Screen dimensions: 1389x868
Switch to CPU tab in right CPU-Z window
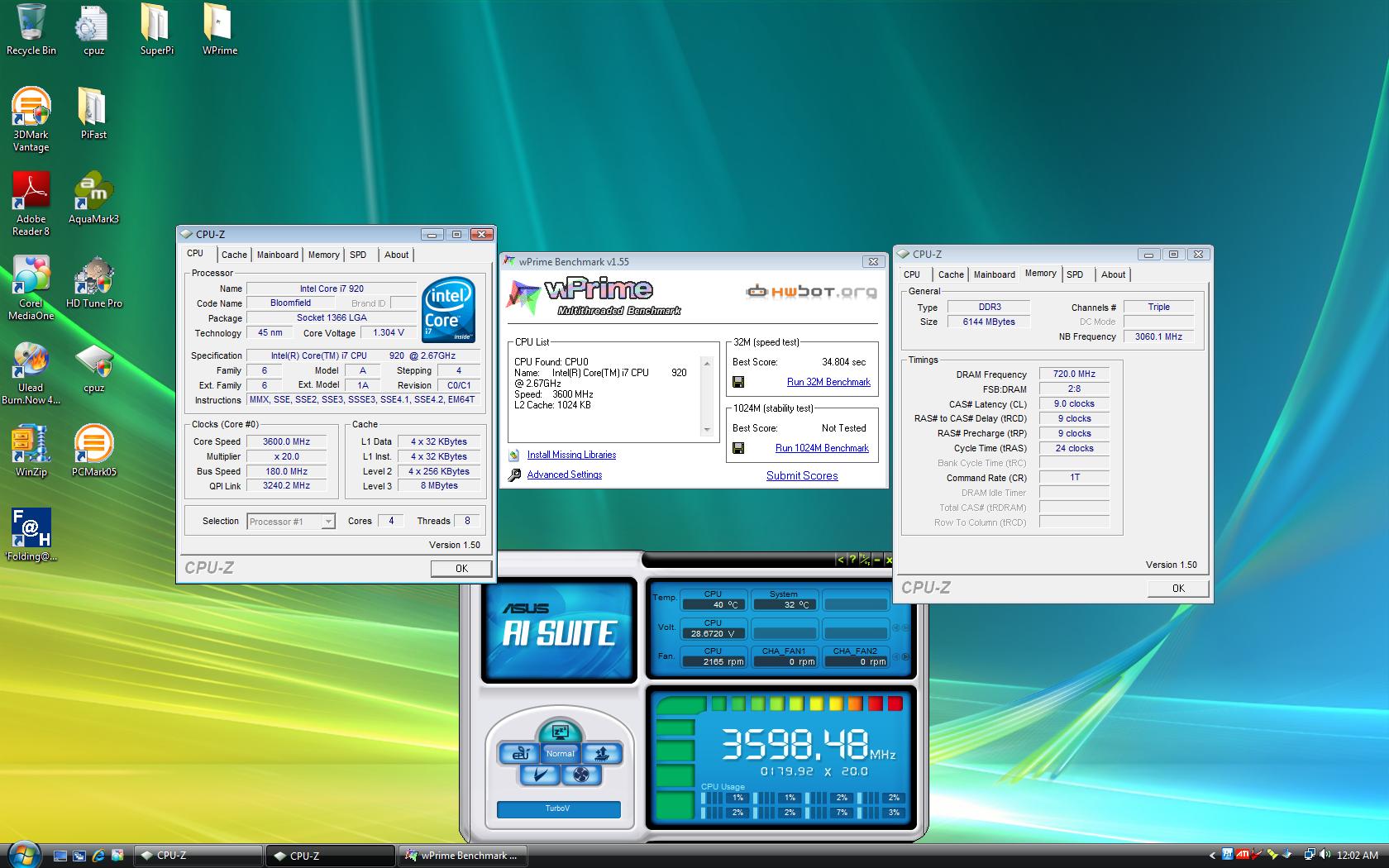click(x=912, y=274)
